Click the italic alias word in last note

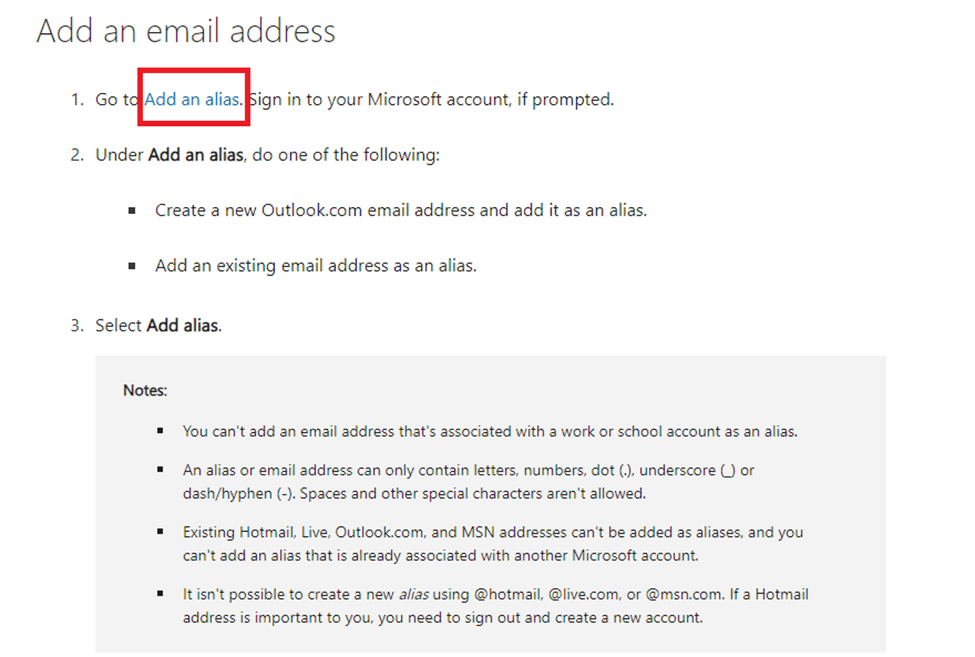click(414, 594)
